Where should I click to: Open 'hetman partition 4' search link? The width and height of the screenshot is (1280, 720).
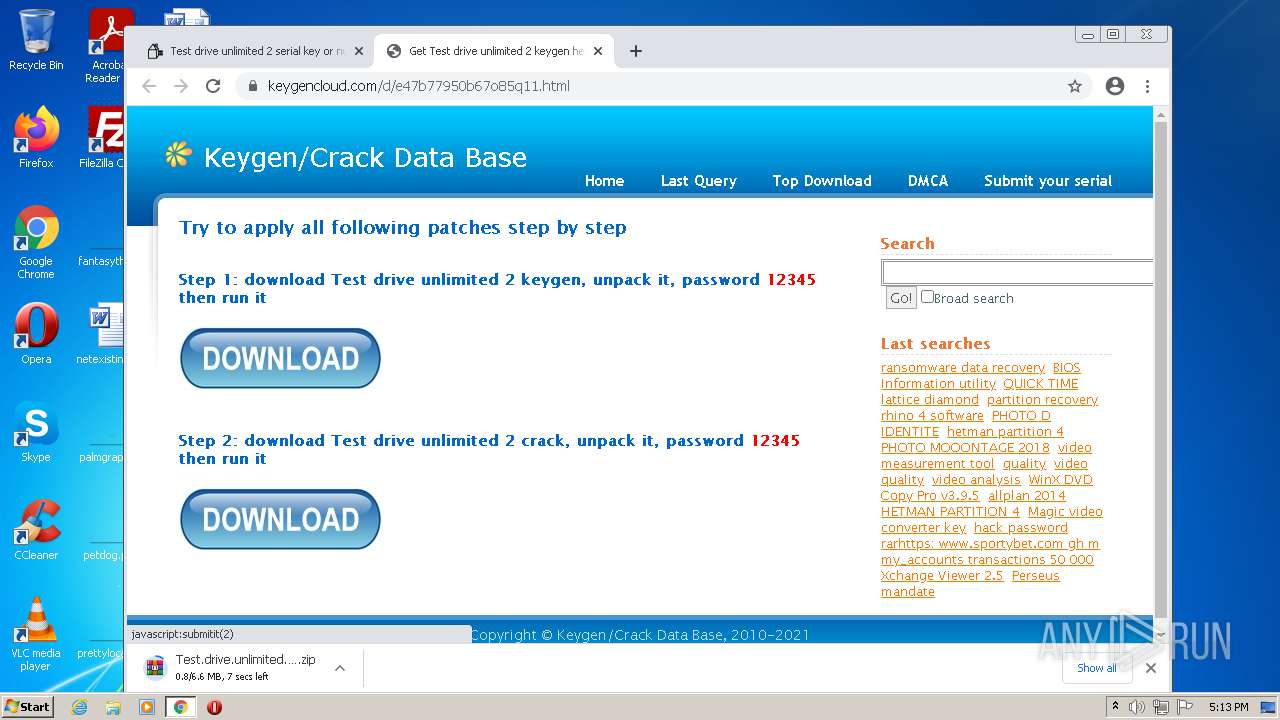[1005, 432]
